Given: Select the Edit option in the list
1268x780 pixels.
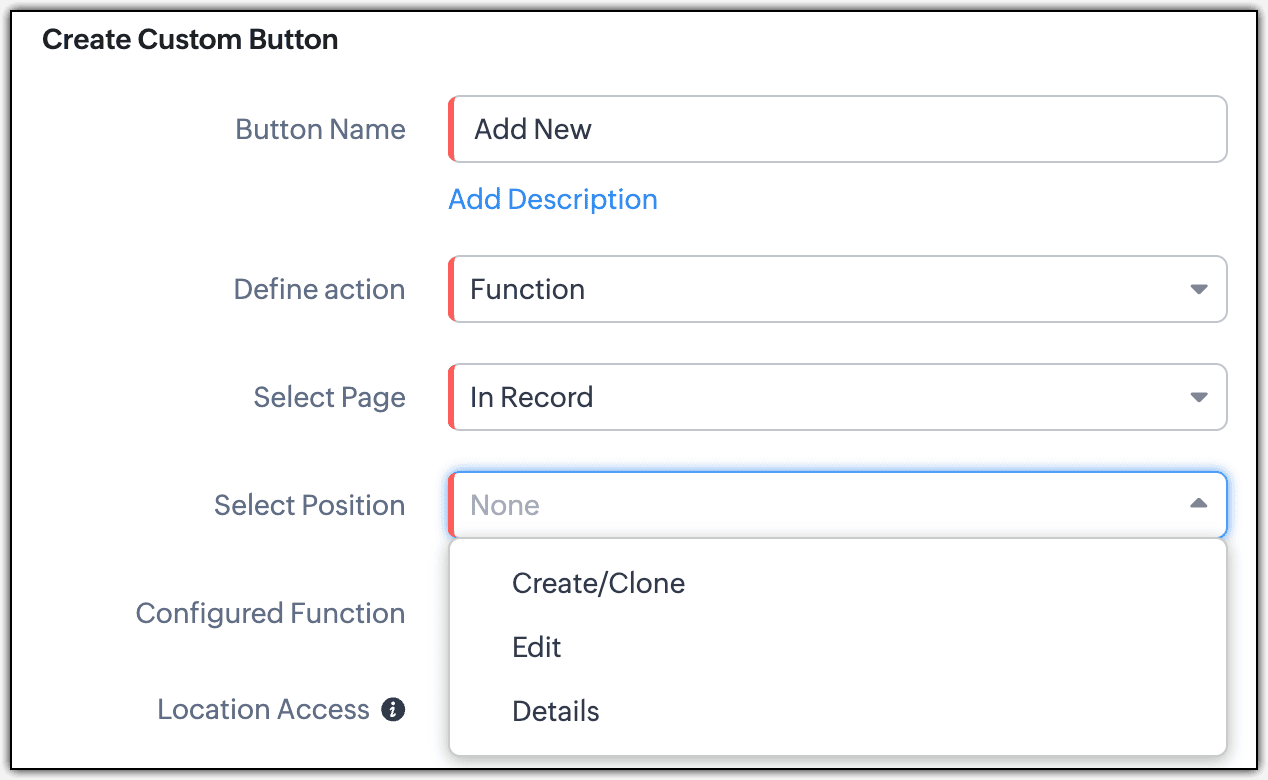Looking at the screenshot, I should click(x=537, y=647).
